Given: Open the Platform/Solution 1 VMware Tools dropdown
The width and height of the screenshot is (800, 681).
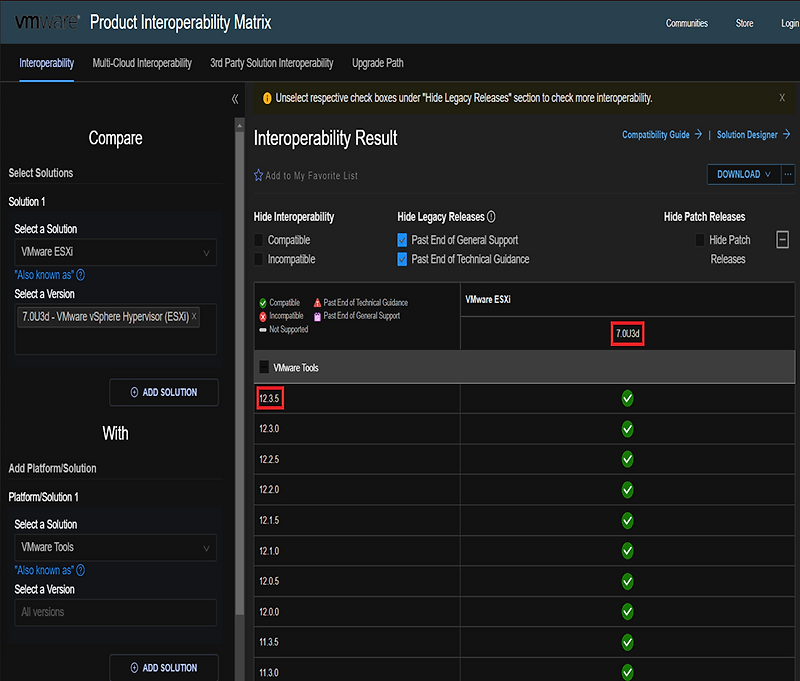Looking at the screenshot, I should tap(115, 547).
